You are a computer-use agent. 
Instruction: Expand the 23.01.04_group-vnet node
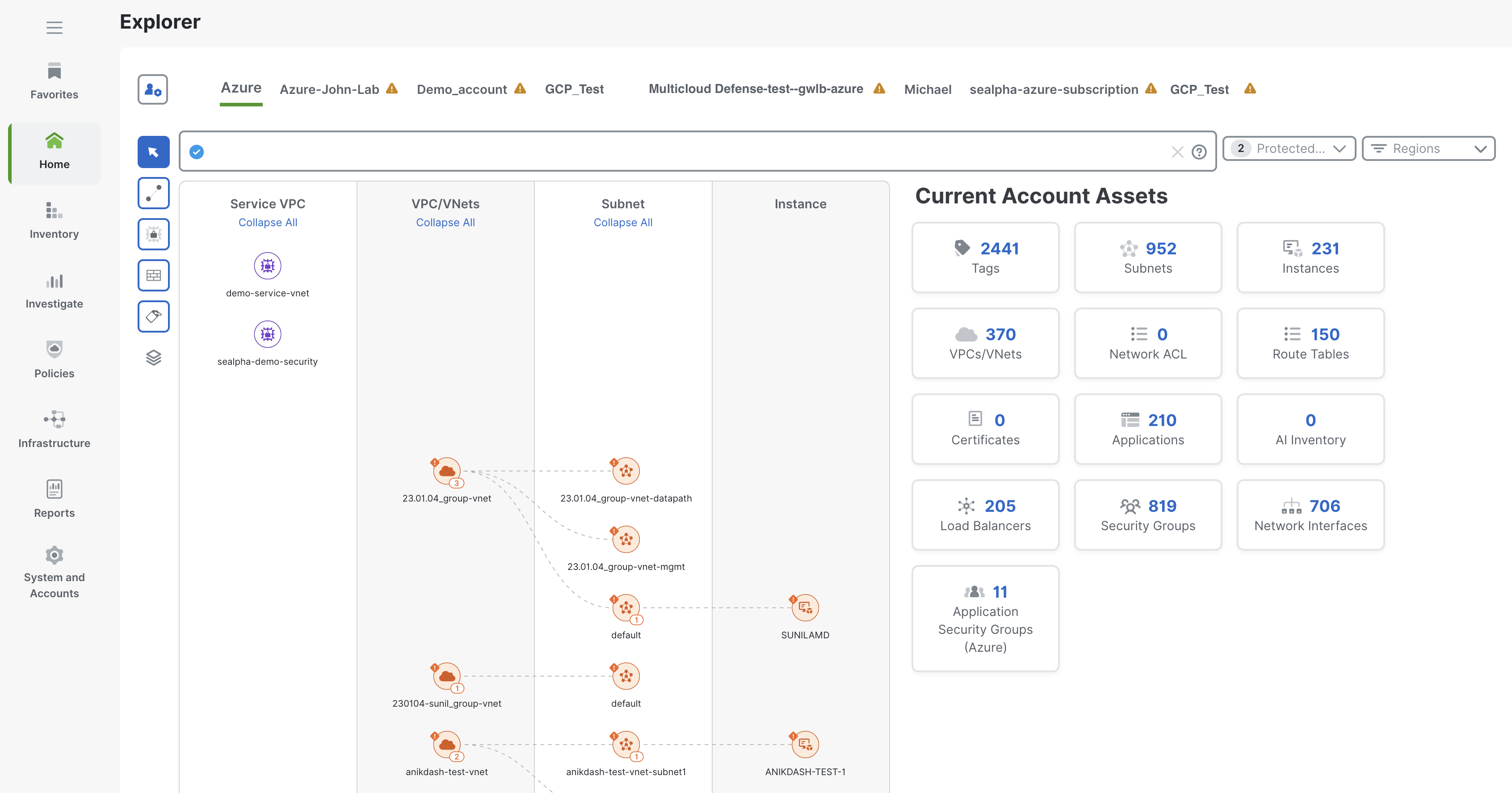447,471
